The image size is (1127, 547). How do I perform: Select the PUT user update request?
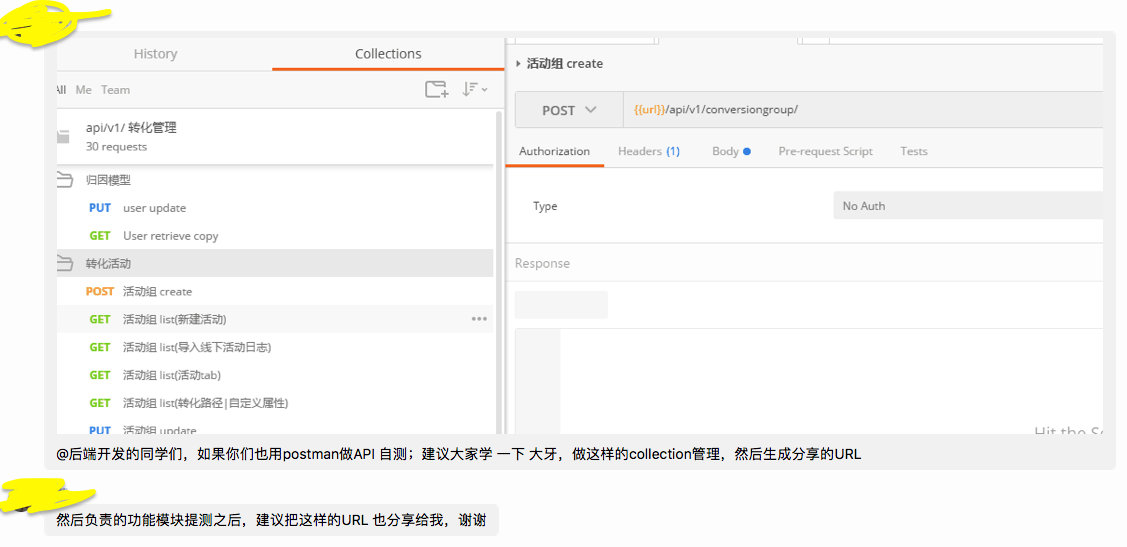[x=154, y=208]
